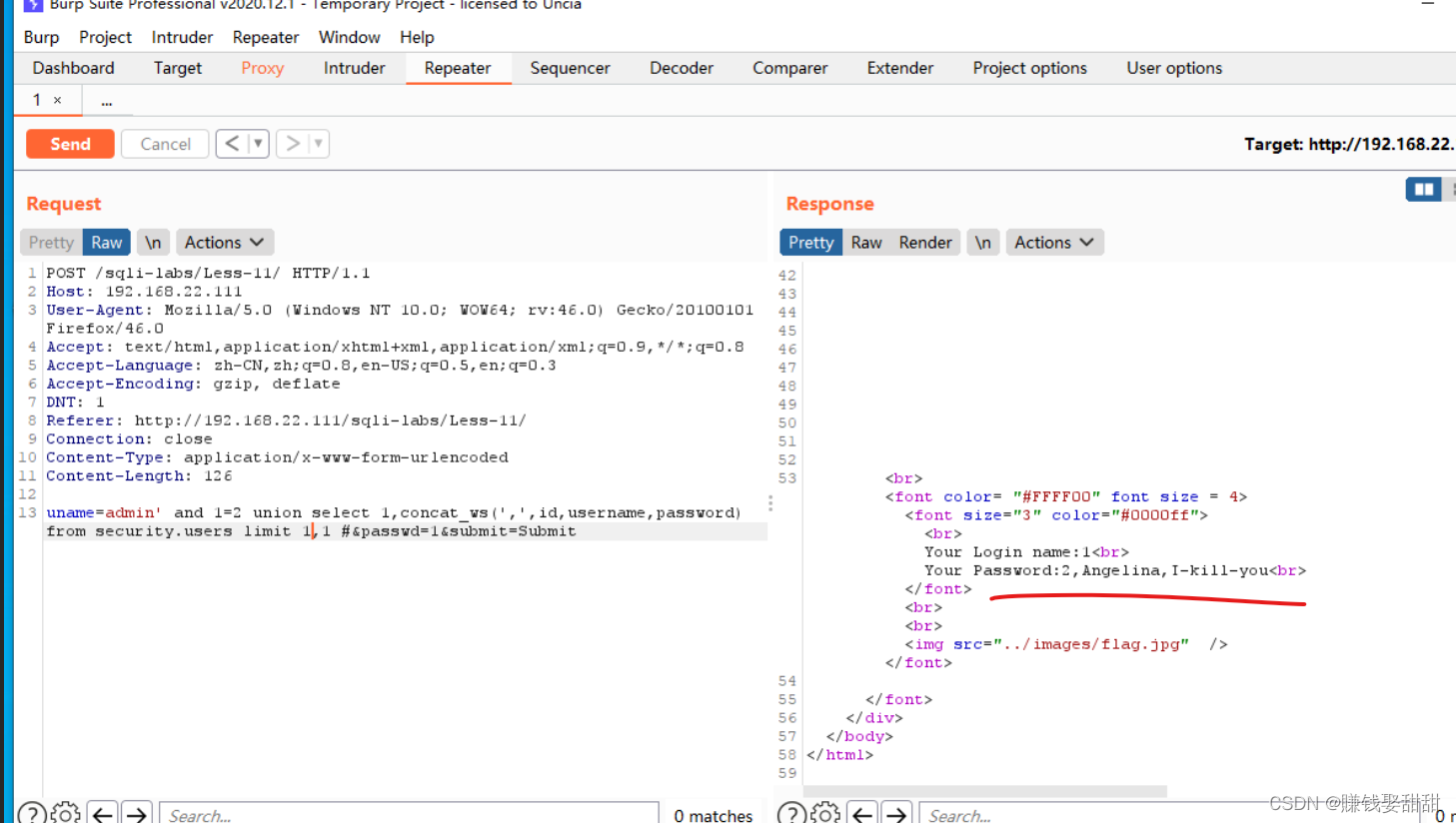The width and height of the screenshot is (1456, 823).
Task: Switch Response view to Render
Action: [x=925, y=243]
